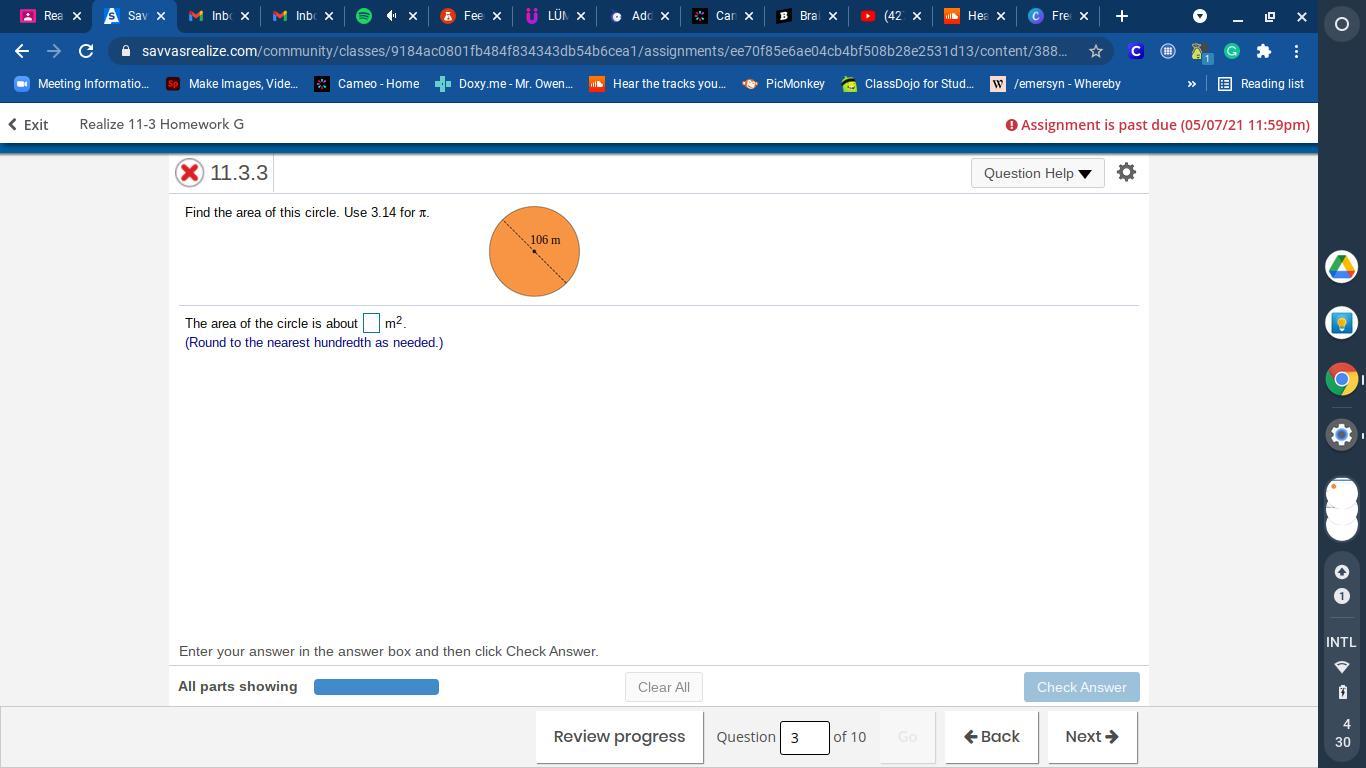Open the clock in the system tray
This screenshot has width=1366, height=768.
tap(1342, 733)
